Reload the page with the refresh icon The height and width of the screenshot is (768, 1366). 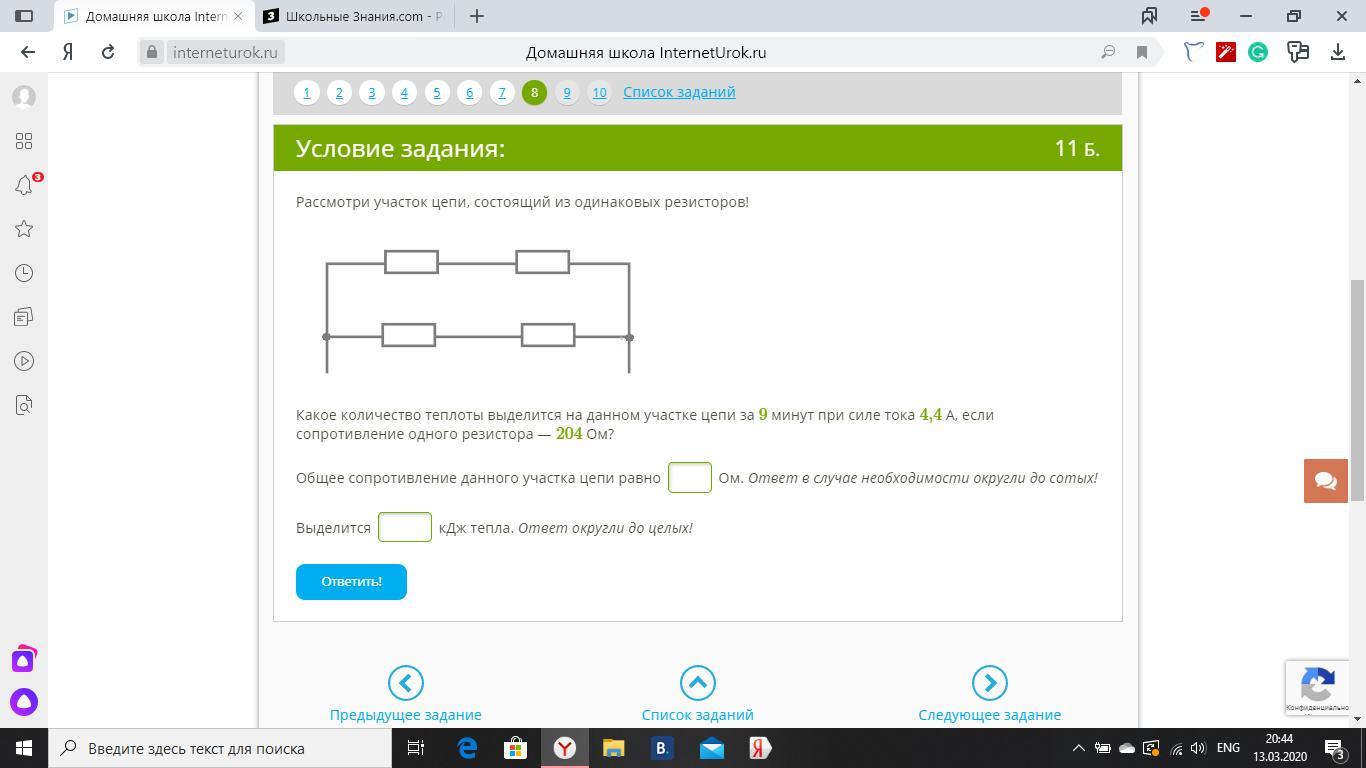108,52
